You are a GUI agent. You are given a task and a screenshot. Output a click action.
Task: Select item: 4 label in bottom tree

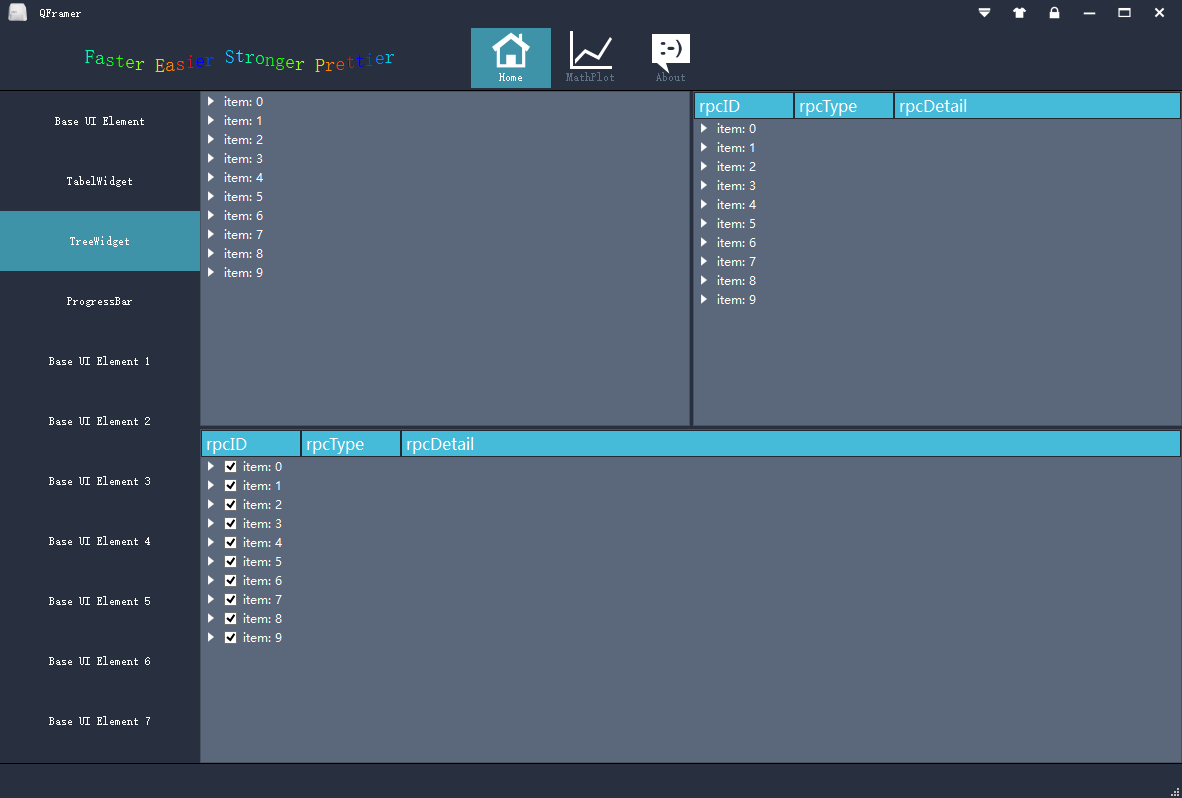[262, 543]
